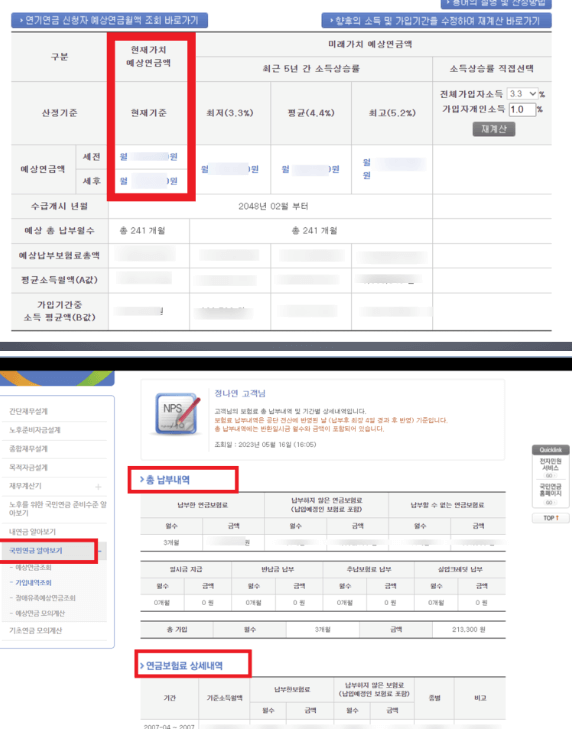Click the 최근 5년 간 소득상승률 header
The height and width of the screenshot is (729, 572).
[x=311, y=69]
